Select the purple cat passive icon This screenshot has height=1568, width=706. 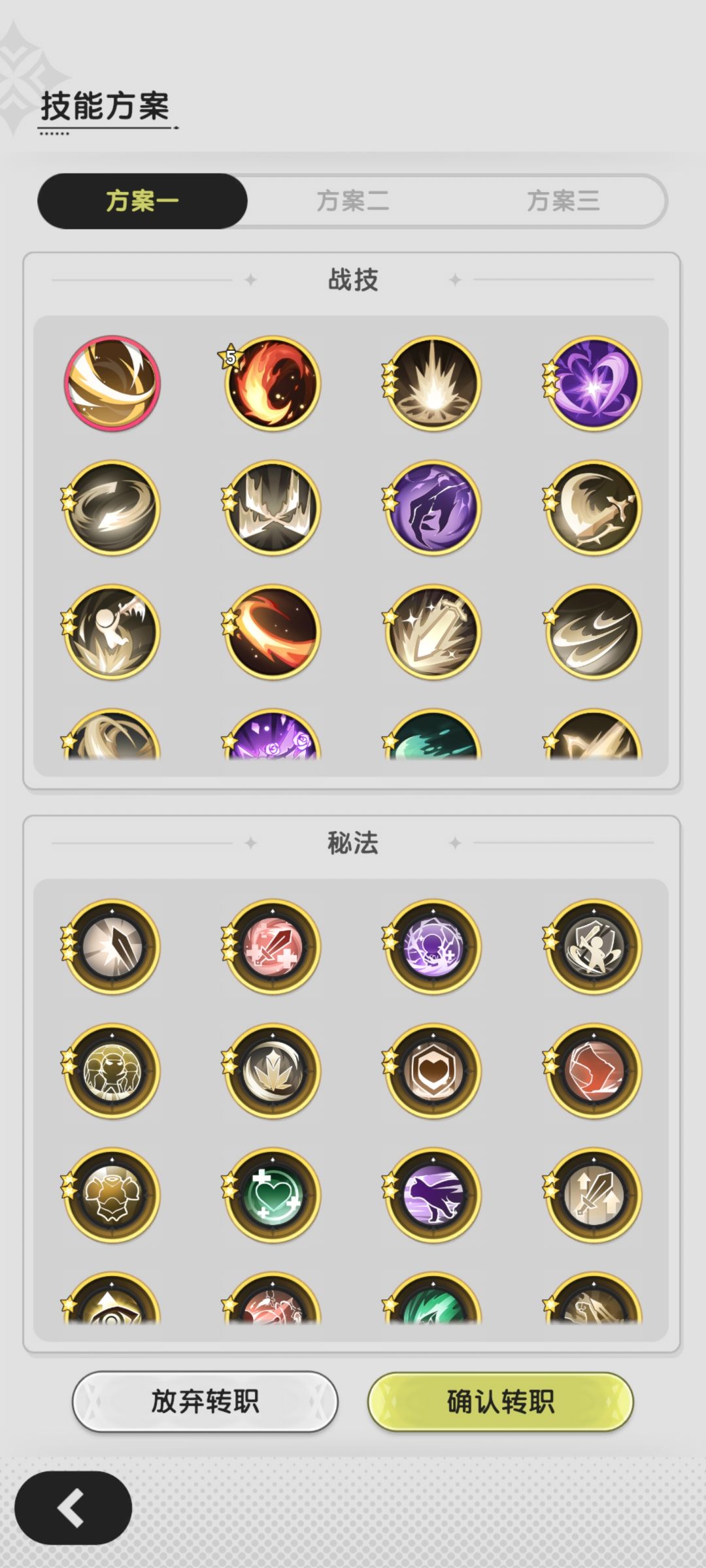[433, 1195]
